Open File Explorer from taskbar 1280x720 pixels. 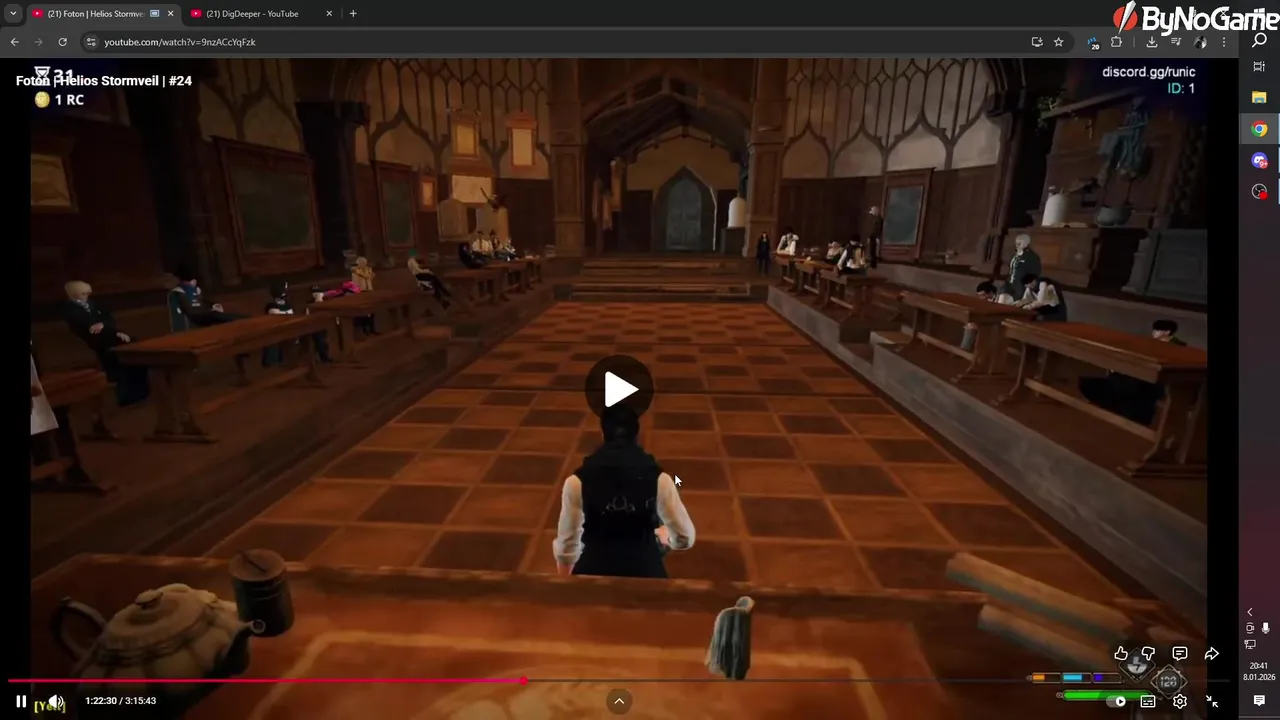coord(1260,98)
